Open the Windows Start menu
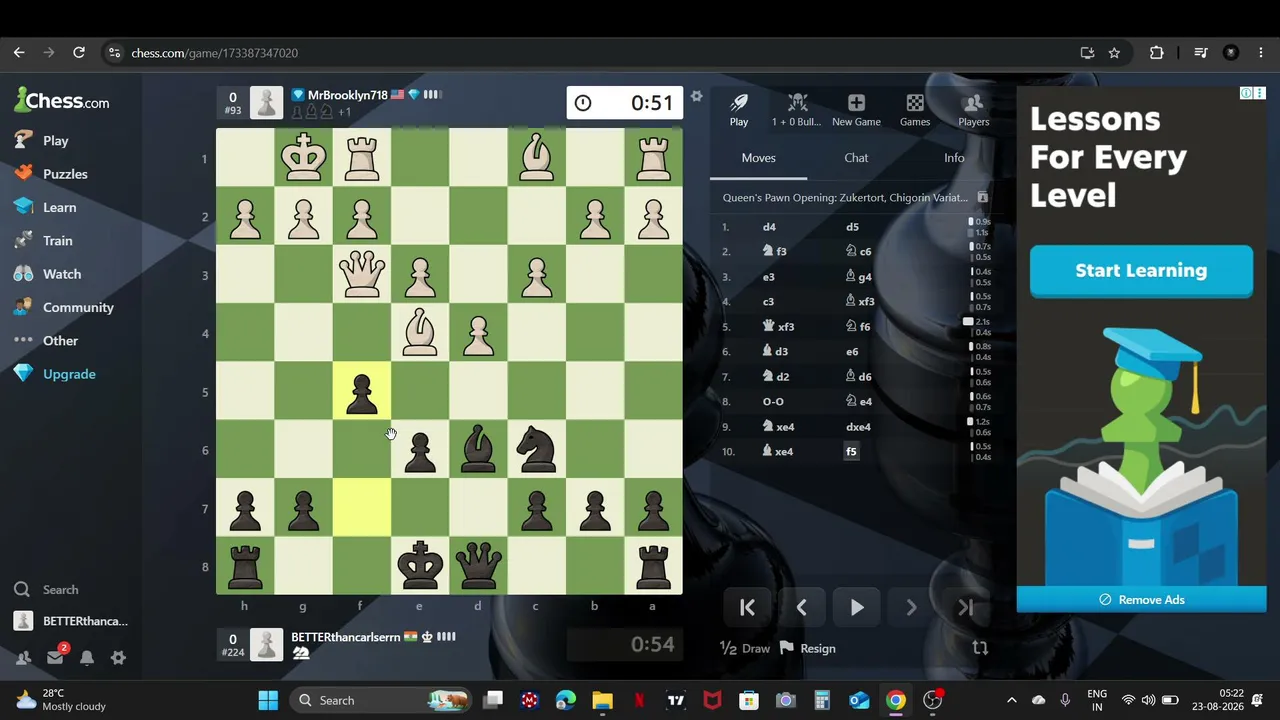 [268, 700]
